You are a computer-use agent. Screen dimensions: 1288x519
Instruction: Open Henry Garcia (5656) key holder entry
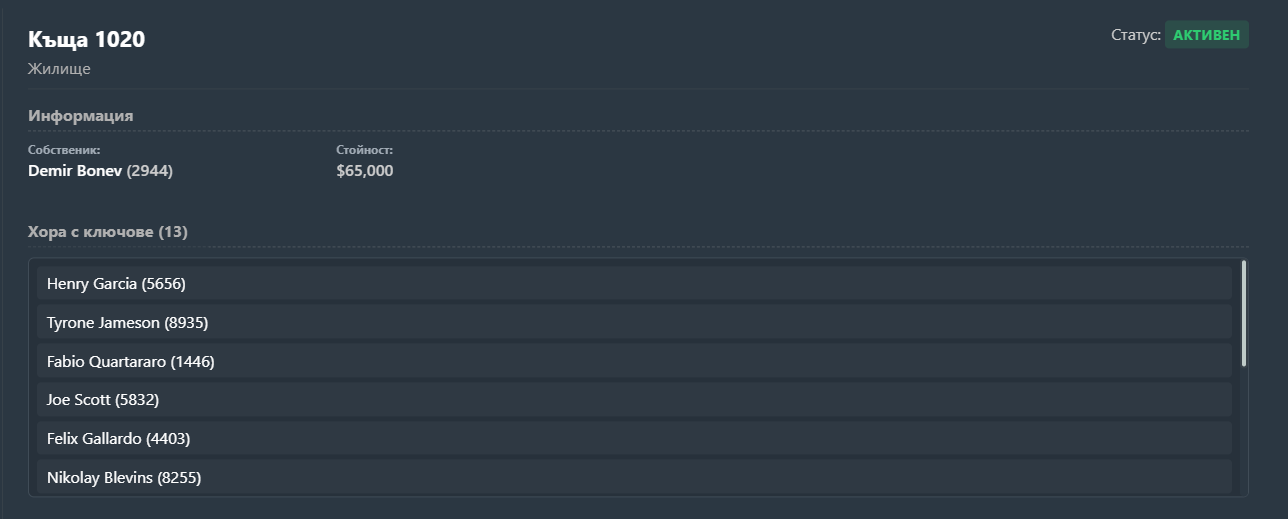pos(634,284)
